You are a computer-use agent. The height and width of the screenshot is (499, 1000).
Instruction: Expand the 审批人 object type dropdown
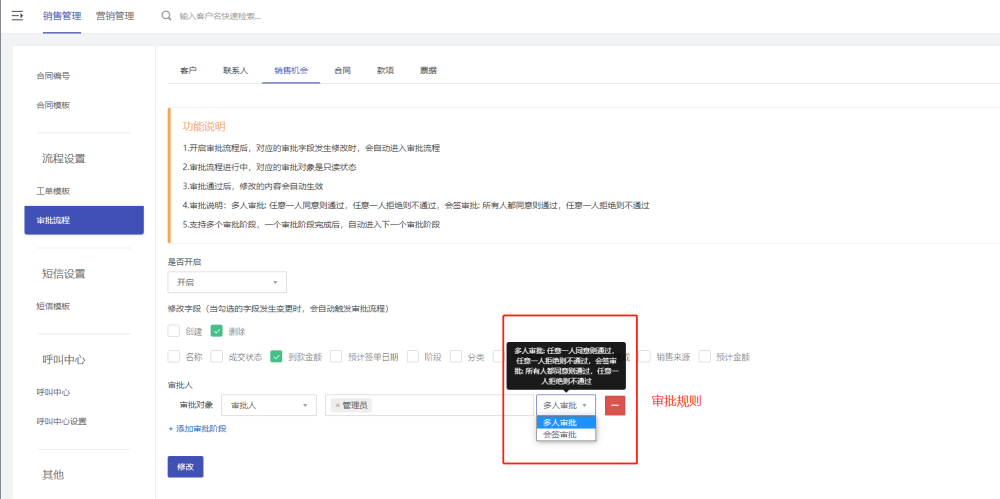pyautogui.click(x=268, y=405)
